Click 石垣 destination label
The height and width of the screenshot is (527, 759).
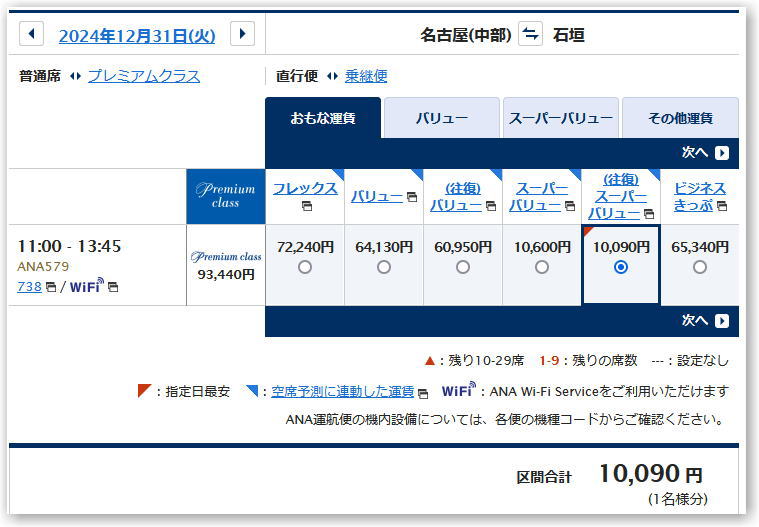(569, 35)
